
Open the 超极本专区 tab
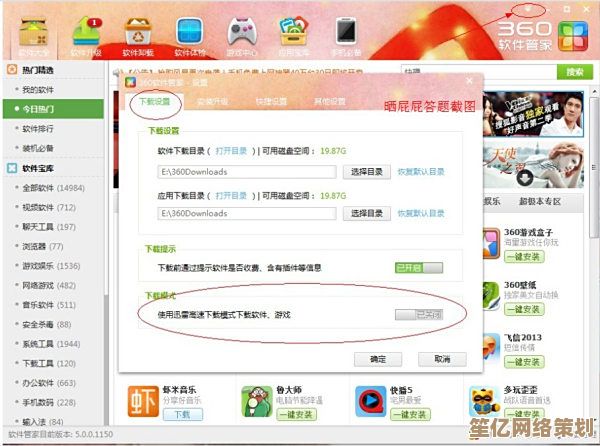(540, 201)
